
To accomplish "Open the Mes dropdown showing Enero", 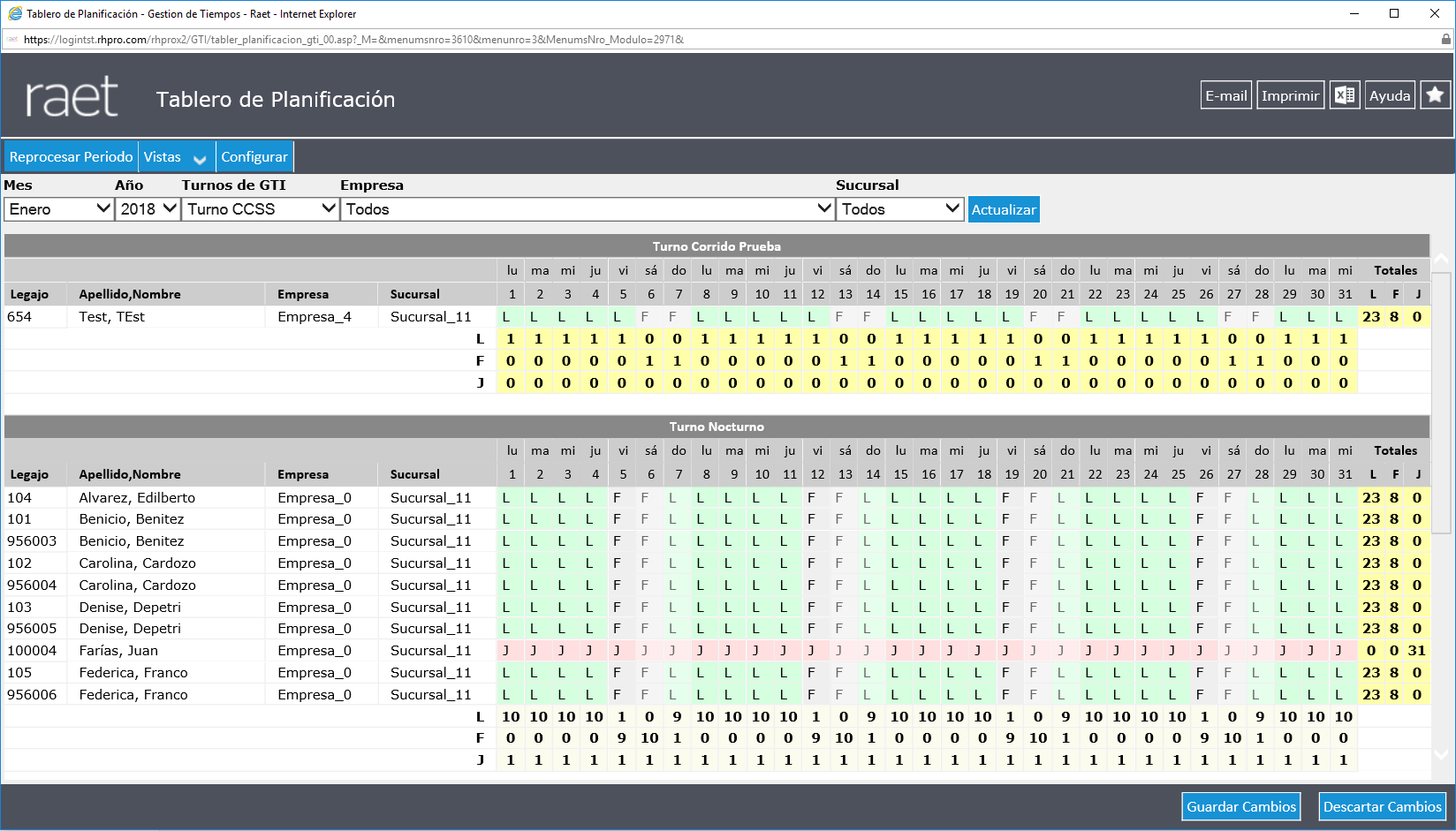I will coord(59,209).
